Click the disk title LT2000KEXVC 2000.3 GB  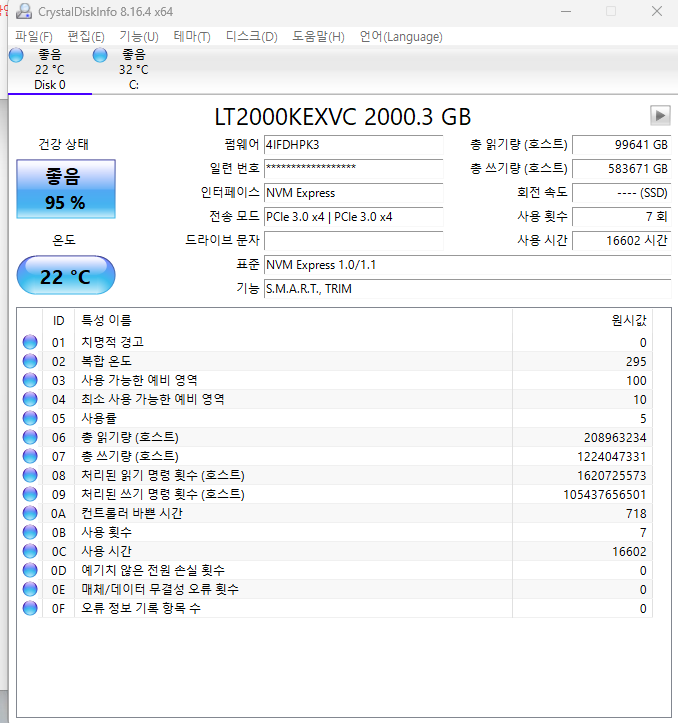(342, 117)
